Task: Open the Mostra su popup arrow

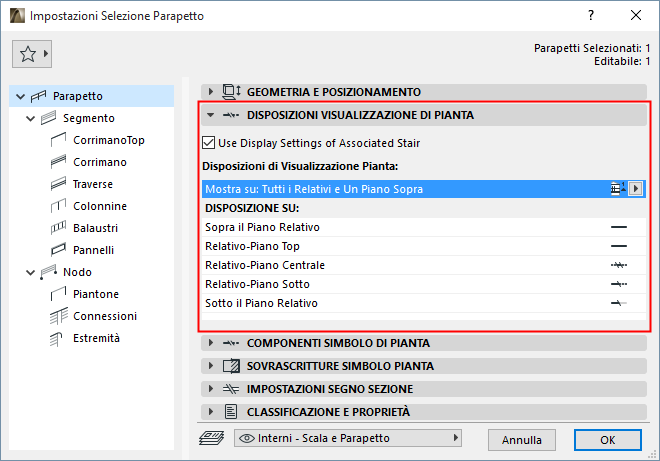Action: click(634, 189)
